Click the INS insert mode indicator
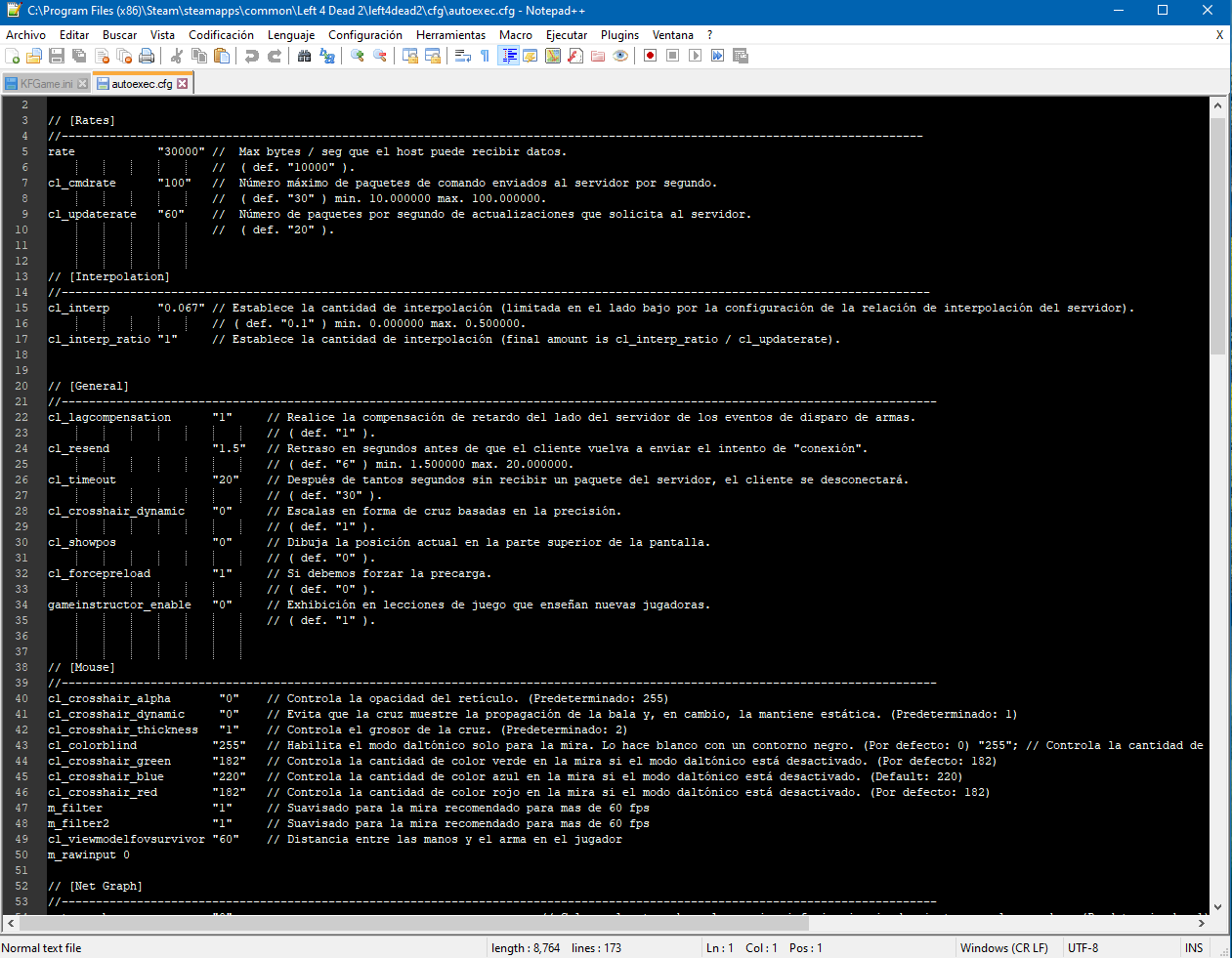1232x958 pixels. pyautogui.click(x=1194, y=948)
